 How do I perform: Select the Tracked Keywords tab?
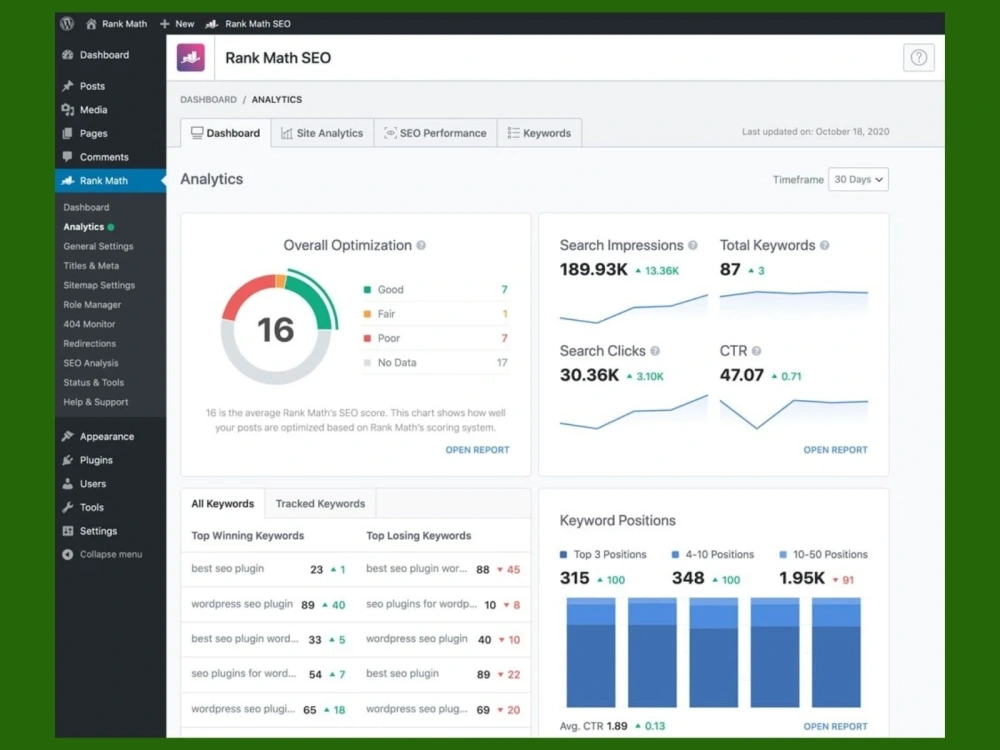pyautogui.click(x=320, y=504)
